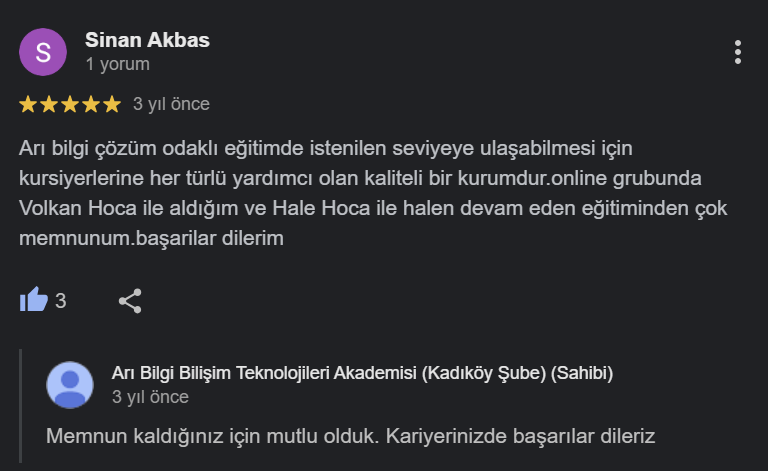
Task: Click 'memnunum.başarılar dilerim' last review line
Action: coord(152,240)
